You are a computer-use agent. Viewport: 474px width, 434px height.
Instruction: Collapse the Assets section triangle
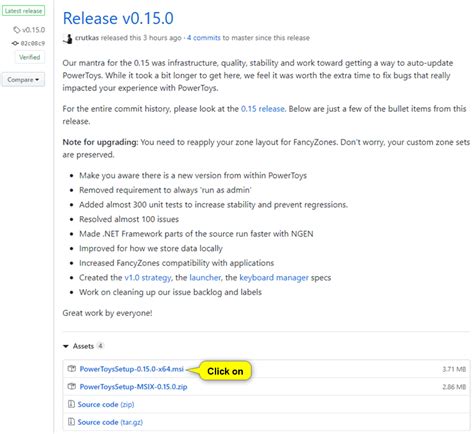coord(66,346)
